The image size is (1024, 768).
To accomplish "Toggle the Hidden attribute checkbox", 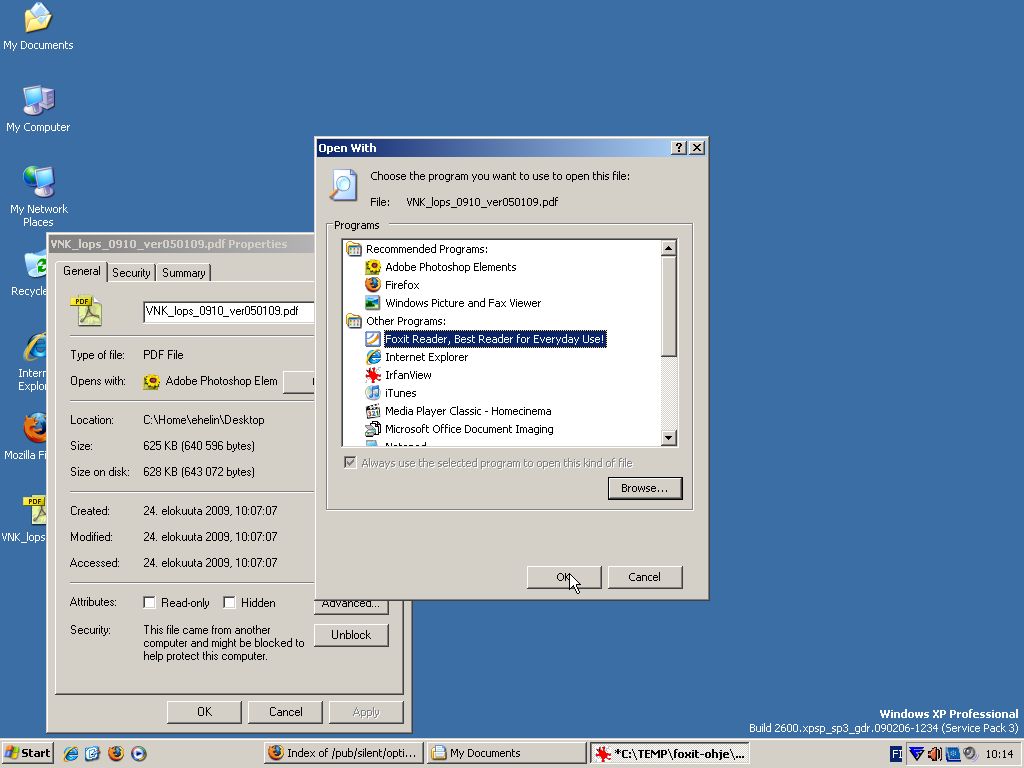I will (x=229, y=602).
